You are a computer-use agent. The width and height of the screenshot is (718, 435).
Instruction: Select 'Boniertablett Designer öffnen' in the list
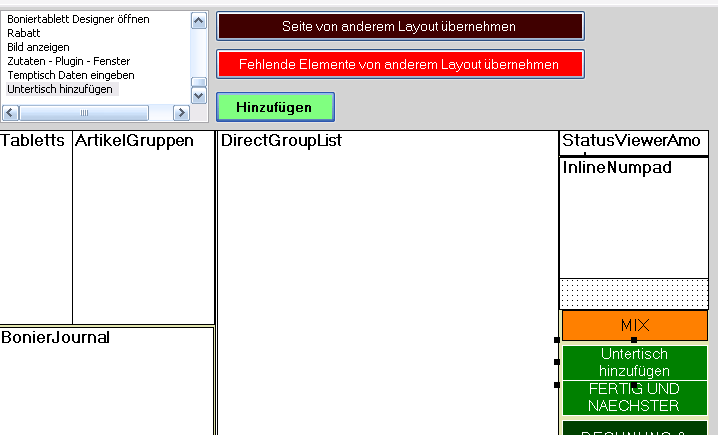point(78,19)
